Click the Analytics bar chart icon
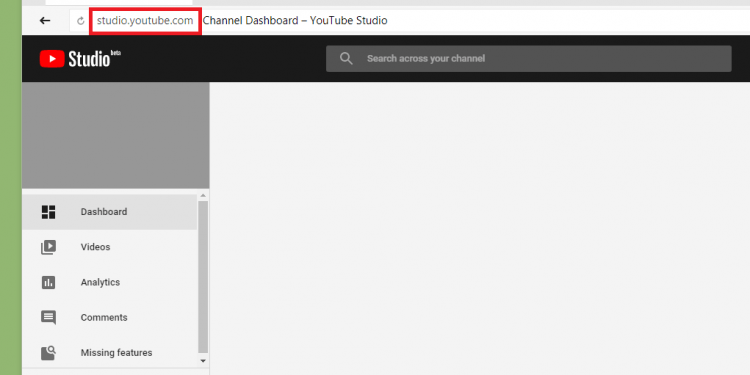Viewport: 750px width, 375px height. 48,283
